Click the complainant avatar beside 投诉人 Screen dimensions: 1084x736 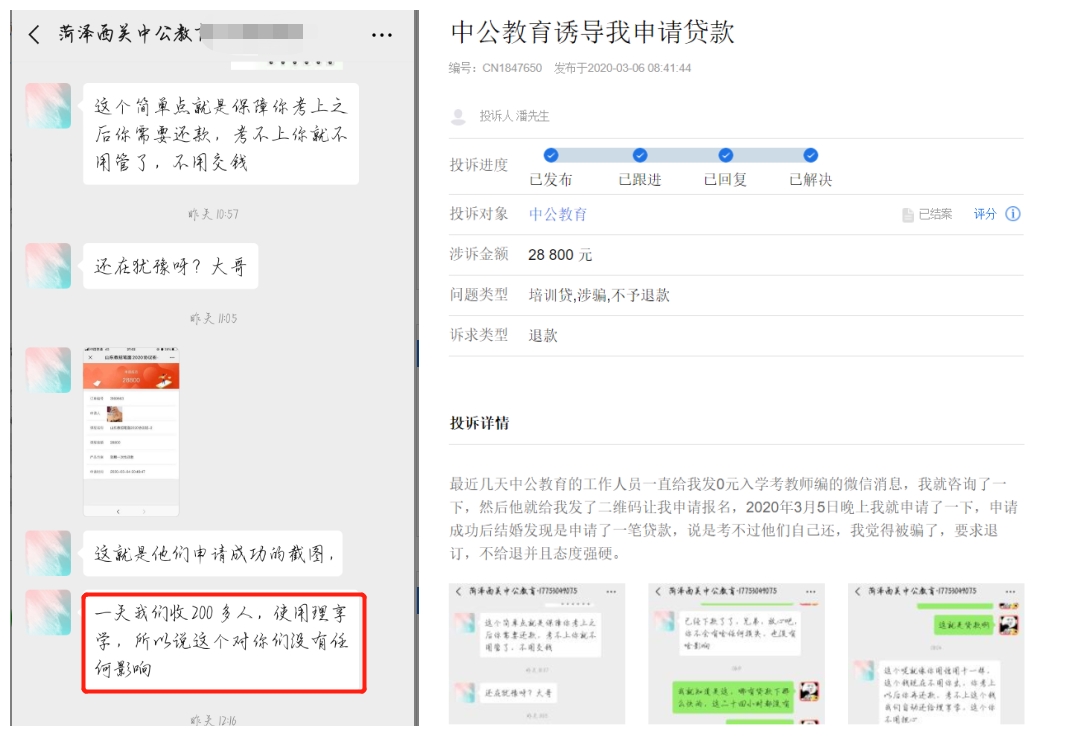click(x=459, y=117)
